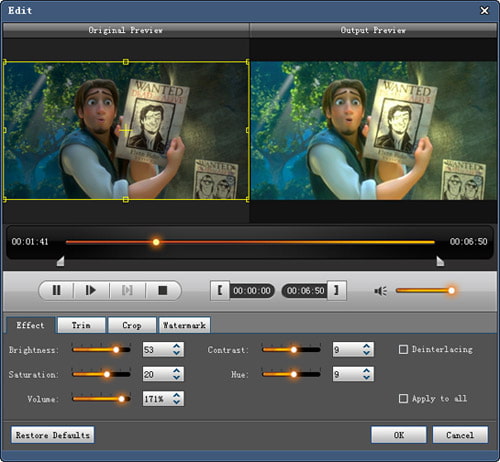This screenshot has height=462, width=500.
Task: Decrease Volume percentage with down arrow
Action: 177,402
